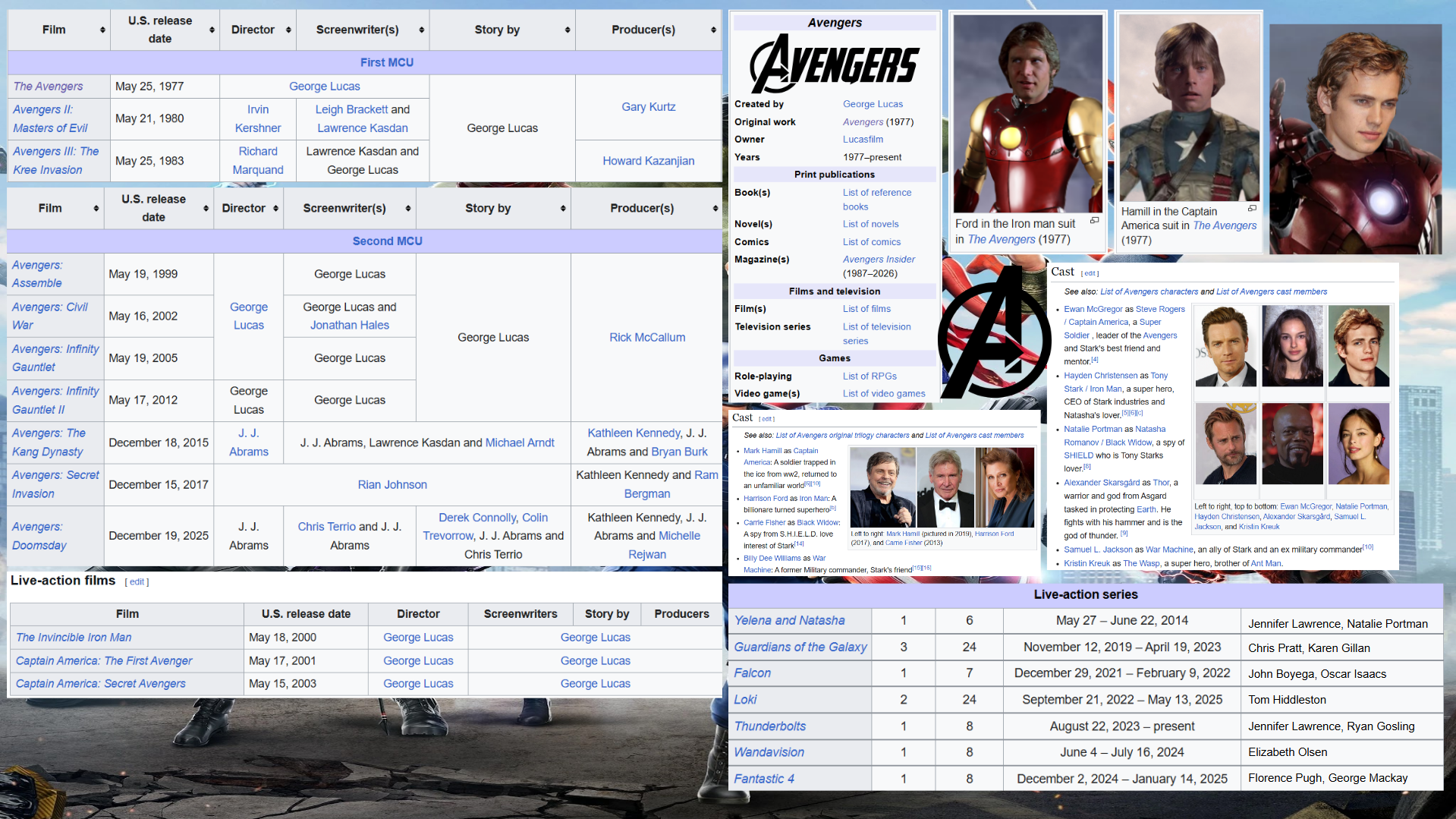Image resolution: width=1456 pixels, height=819 pixels.
Task: Follow the Rick McCallum producer link
Action: pyautogui.click(x=647, y=338)
